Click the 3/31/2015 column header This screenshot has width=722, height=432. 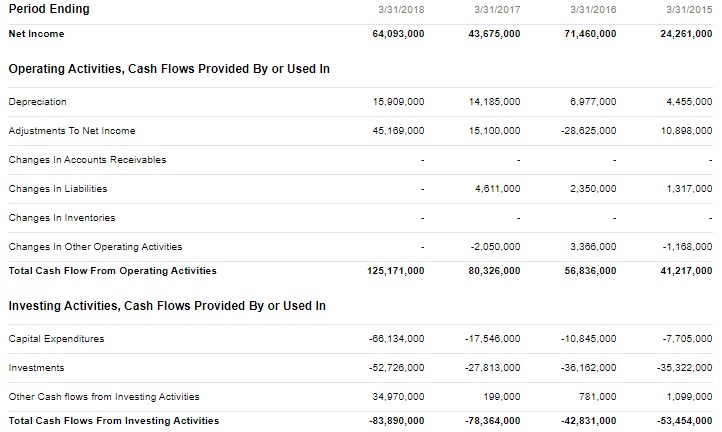[x=690, y=10]
